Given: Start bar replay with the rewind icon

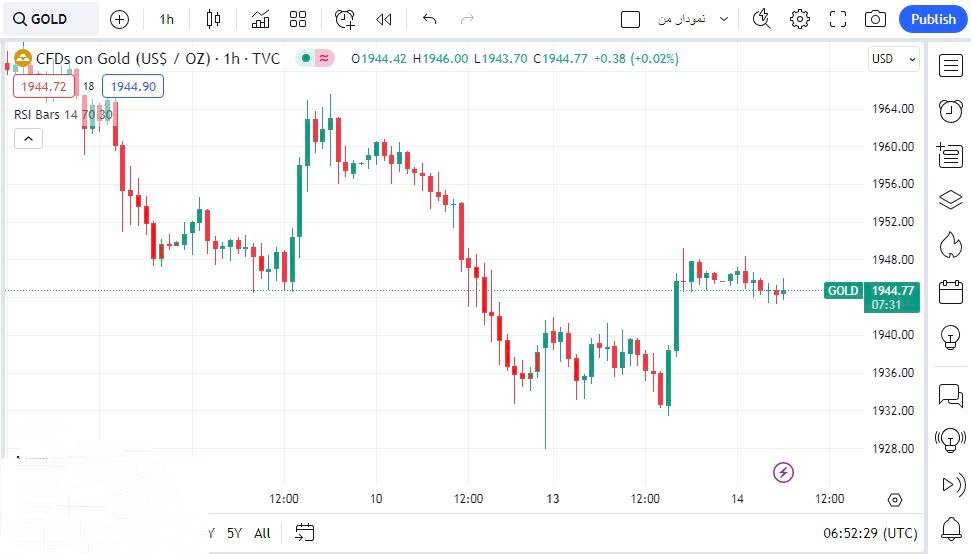Looking at the screenshot, I should pos(384,19).
